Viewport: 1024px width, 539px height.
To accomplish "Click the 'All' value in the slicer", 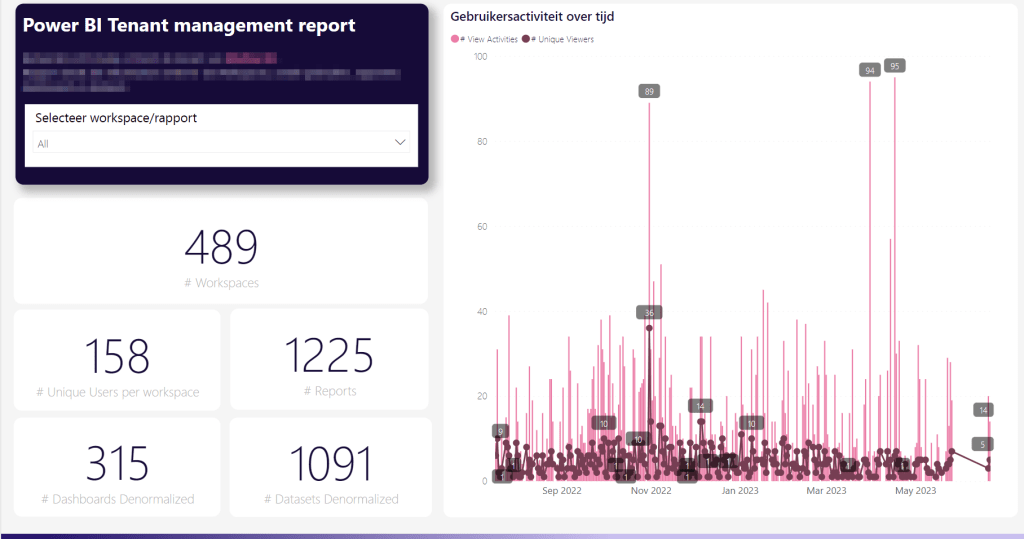I will coord(43,144).
